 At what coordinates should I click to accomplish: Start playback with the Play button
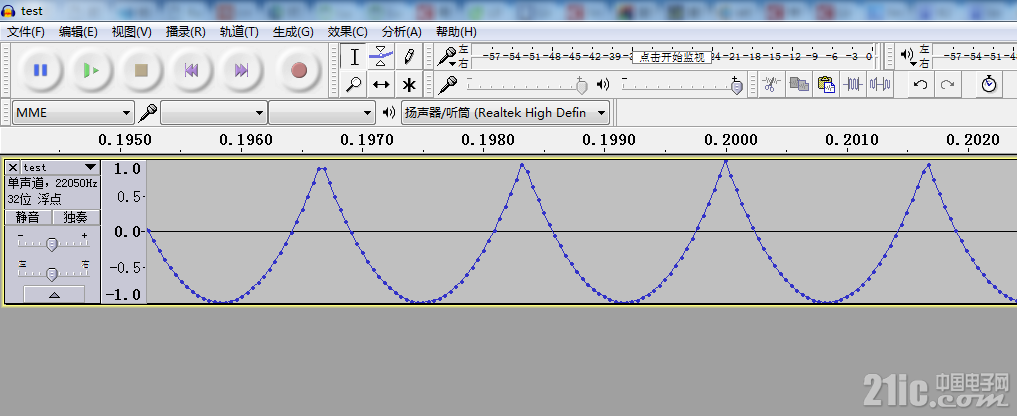coord(91,70)
